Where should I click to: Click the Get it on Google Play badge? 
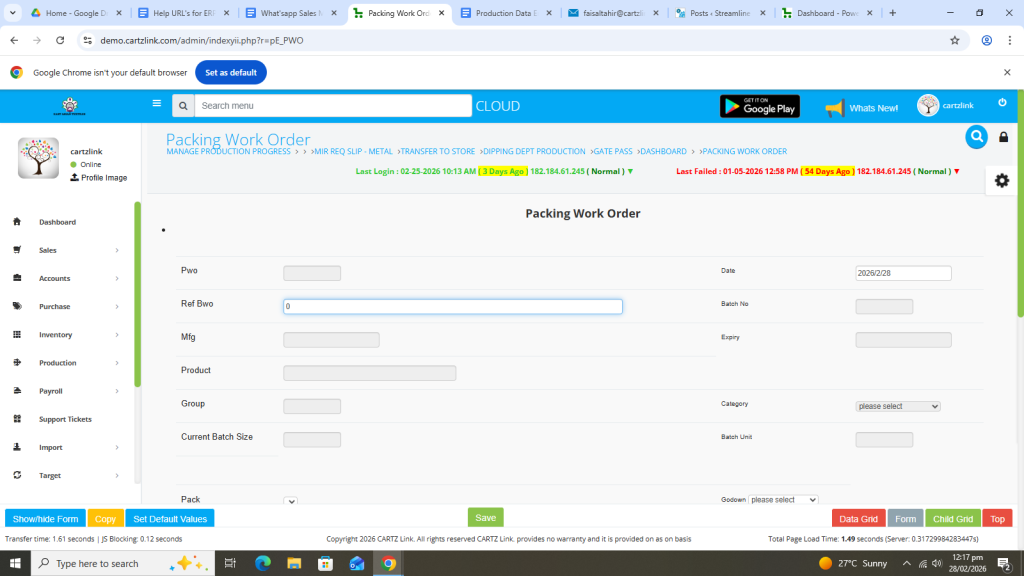click(x=759, y=106)
